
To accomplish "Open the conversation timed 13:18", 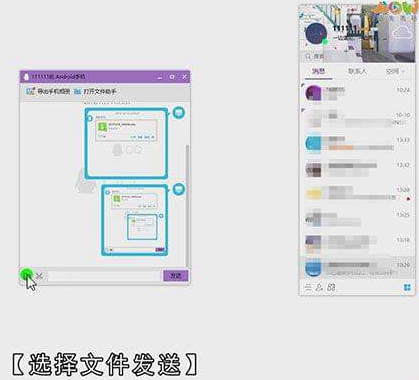I will (x=357, y=244).
